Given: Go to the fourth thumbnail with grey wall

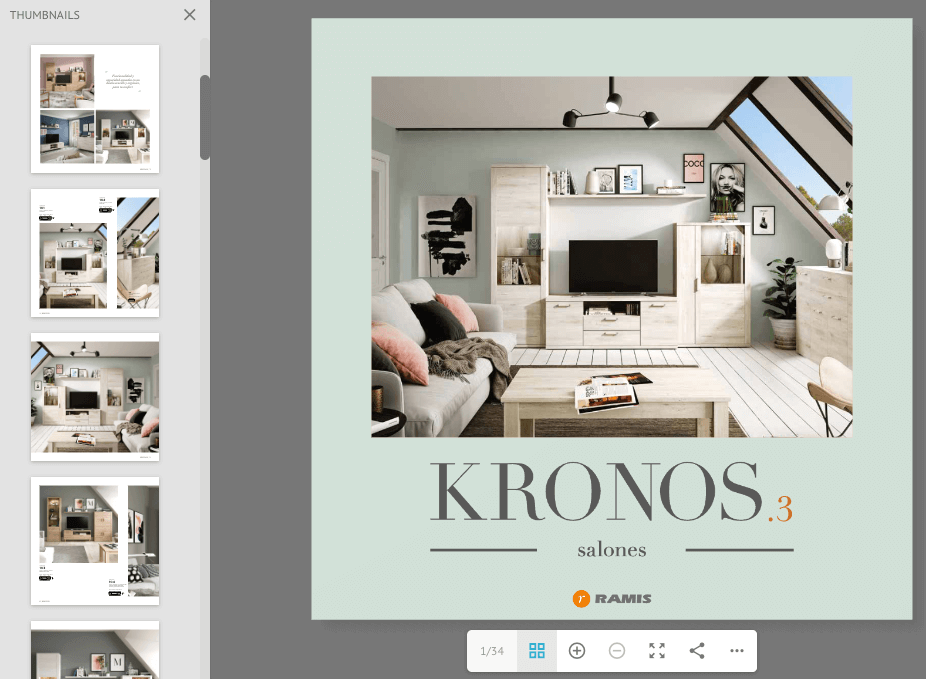Looking at the screenshot, I should coord(95,541).
